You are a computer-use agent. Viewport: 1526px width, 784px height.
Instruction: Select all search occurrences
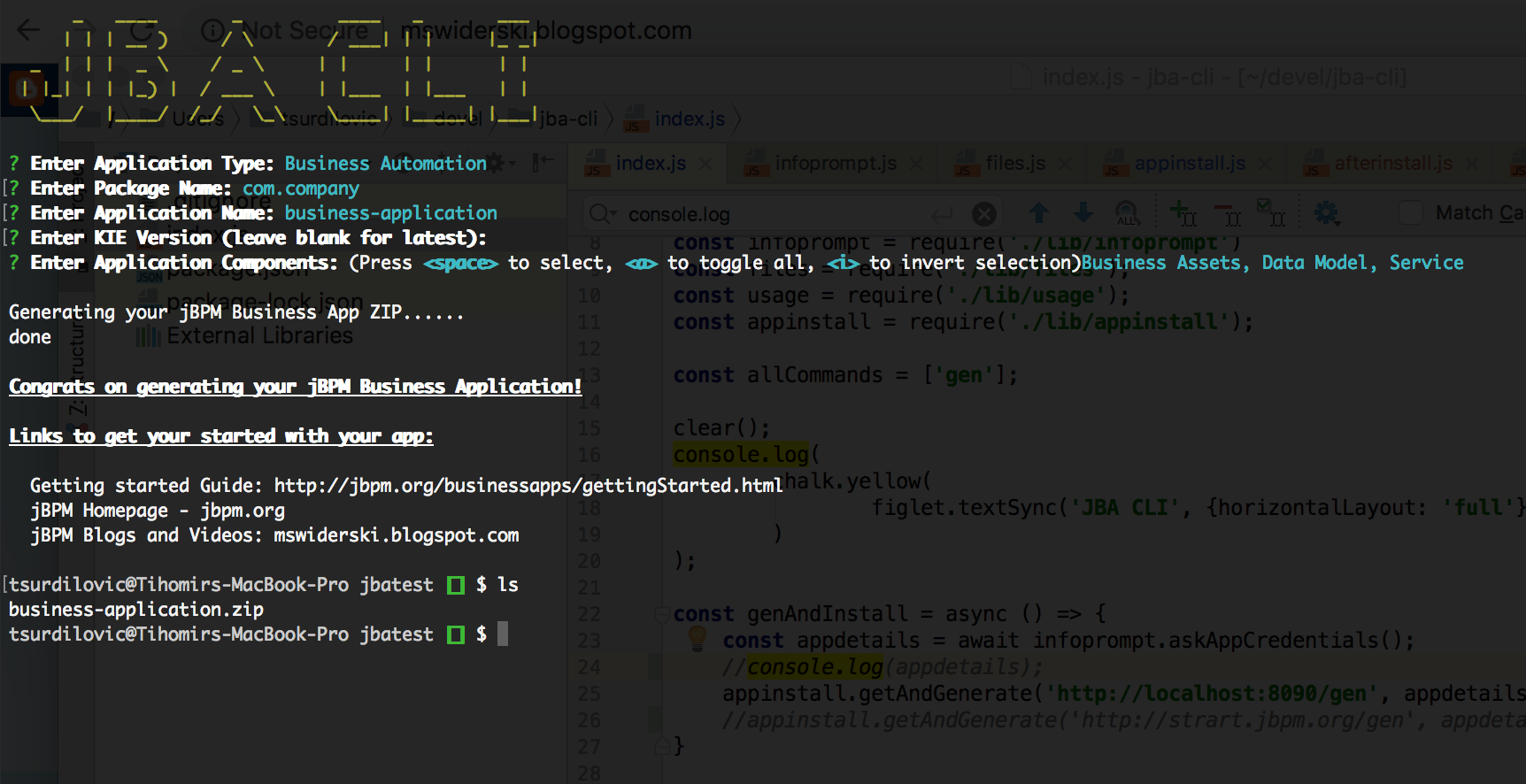click(x=1271, y=213)
